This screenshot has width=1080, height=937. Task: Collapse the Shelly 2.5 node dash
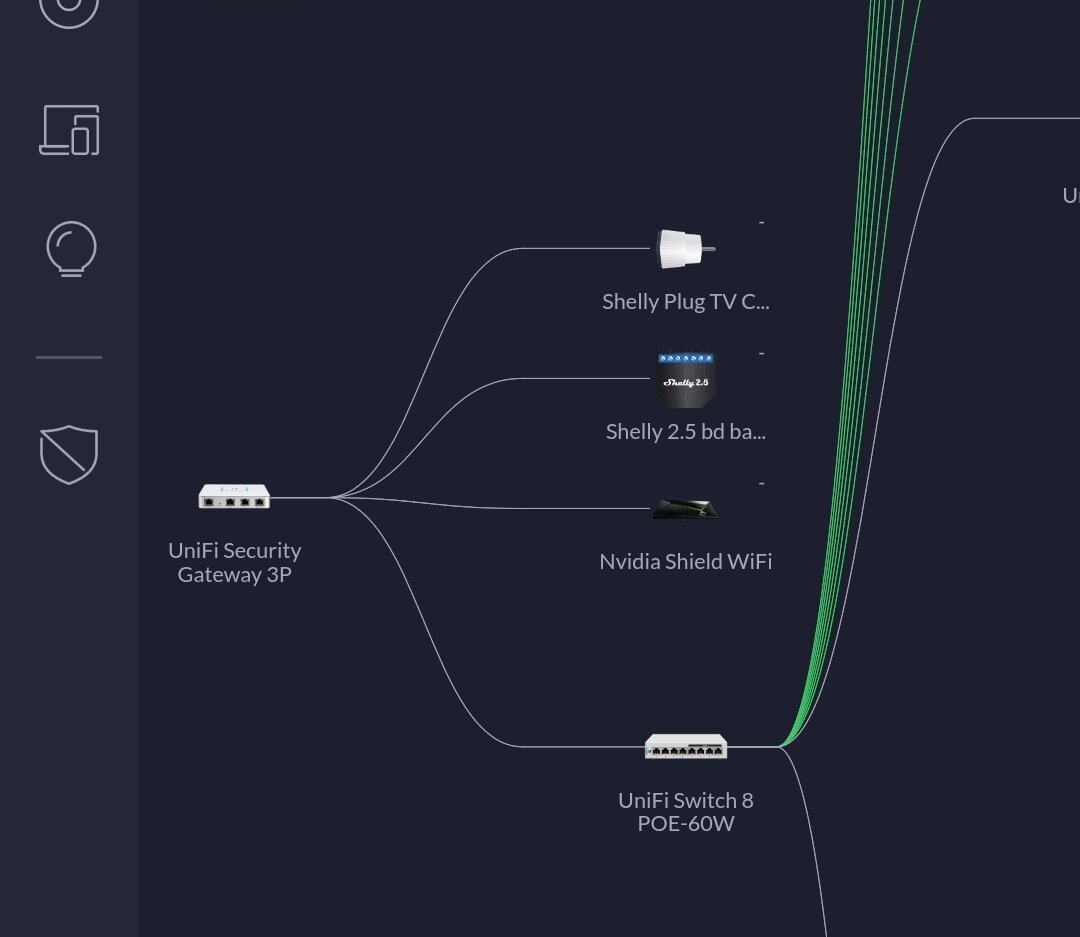(x=761, y=353)
